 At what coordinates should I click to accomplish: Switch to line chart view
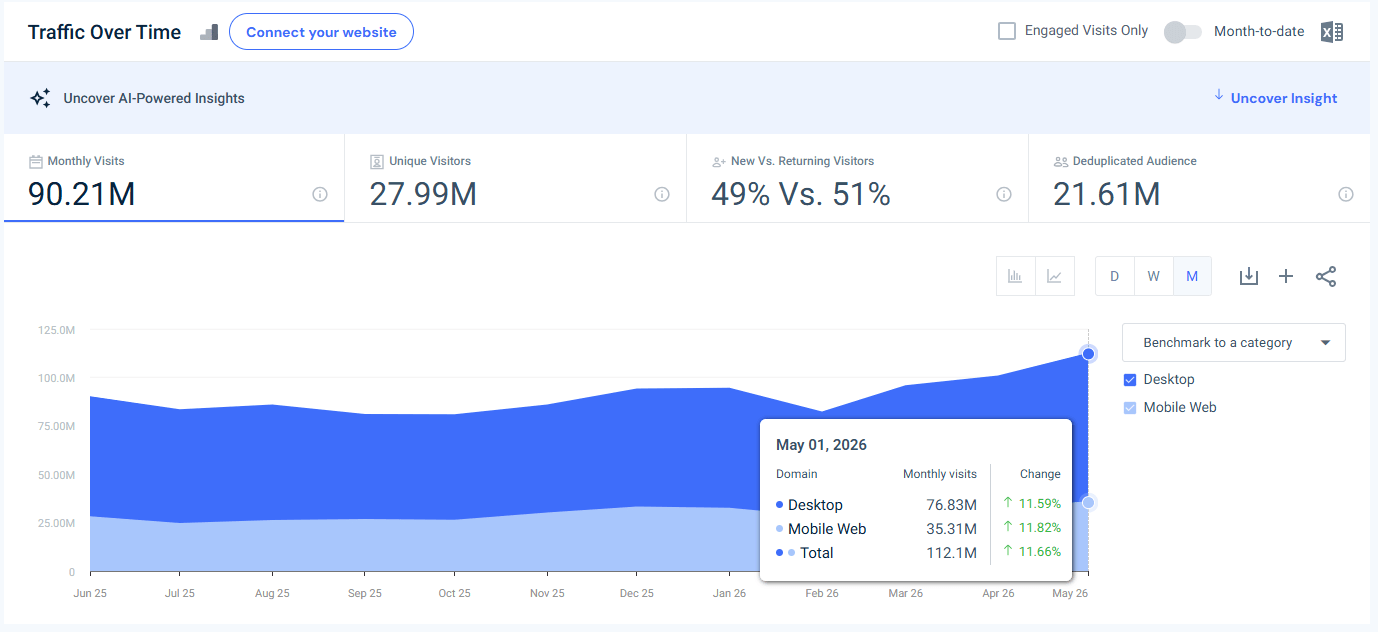click(1054, 276)
